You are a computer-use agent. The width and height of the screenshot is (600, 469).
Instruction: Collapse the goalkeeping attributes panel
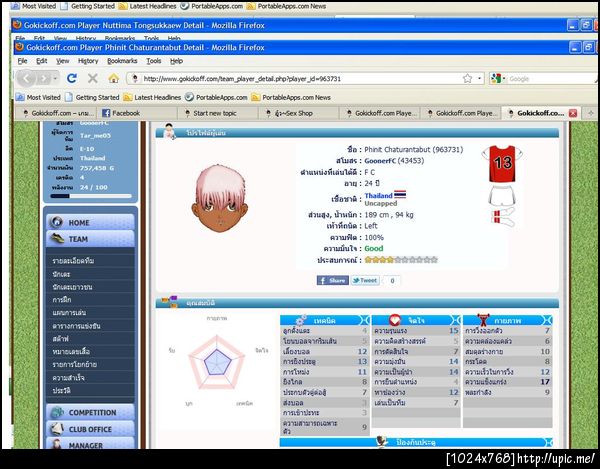548,442
